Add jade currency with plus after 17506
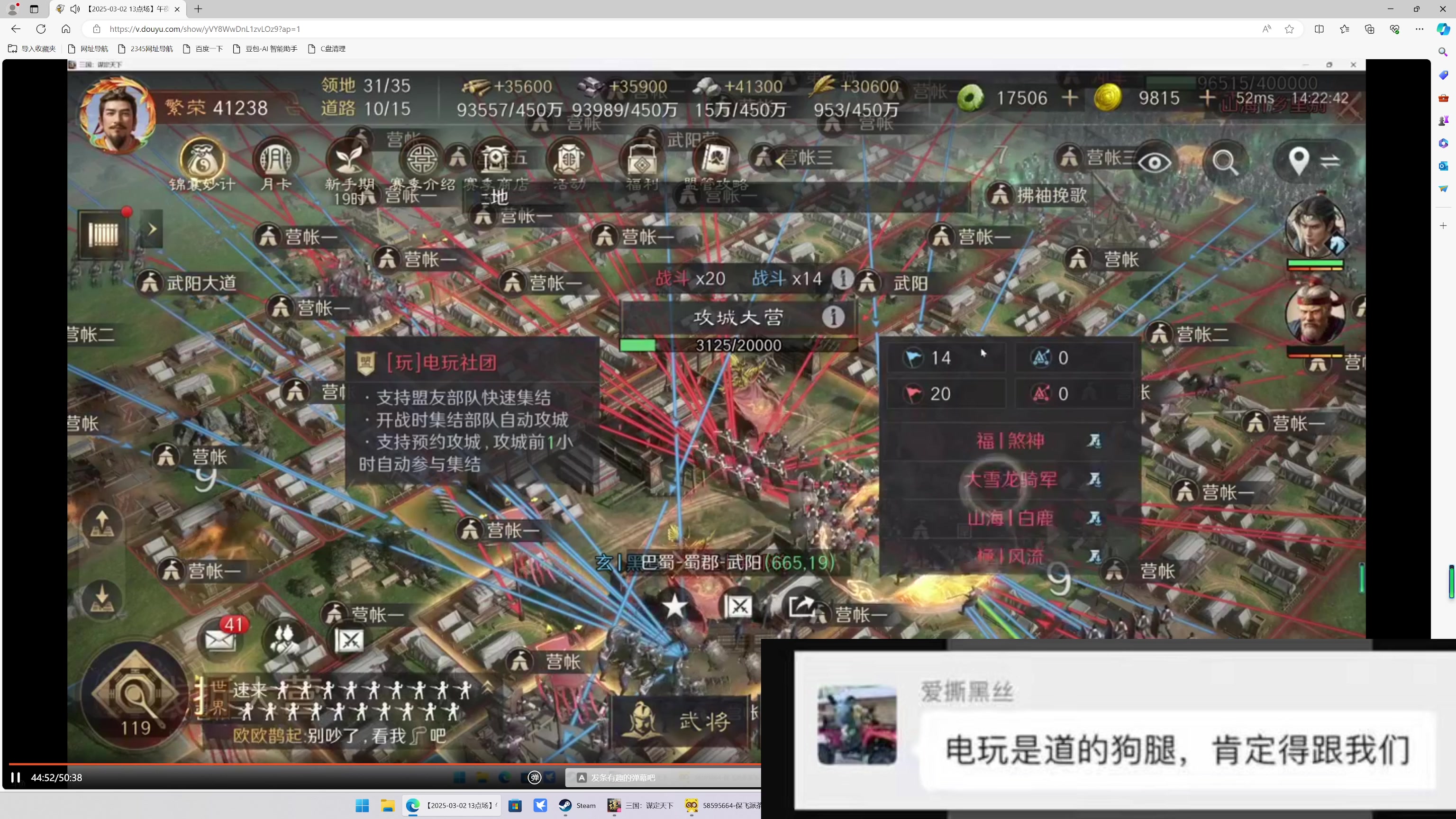 1069,98
